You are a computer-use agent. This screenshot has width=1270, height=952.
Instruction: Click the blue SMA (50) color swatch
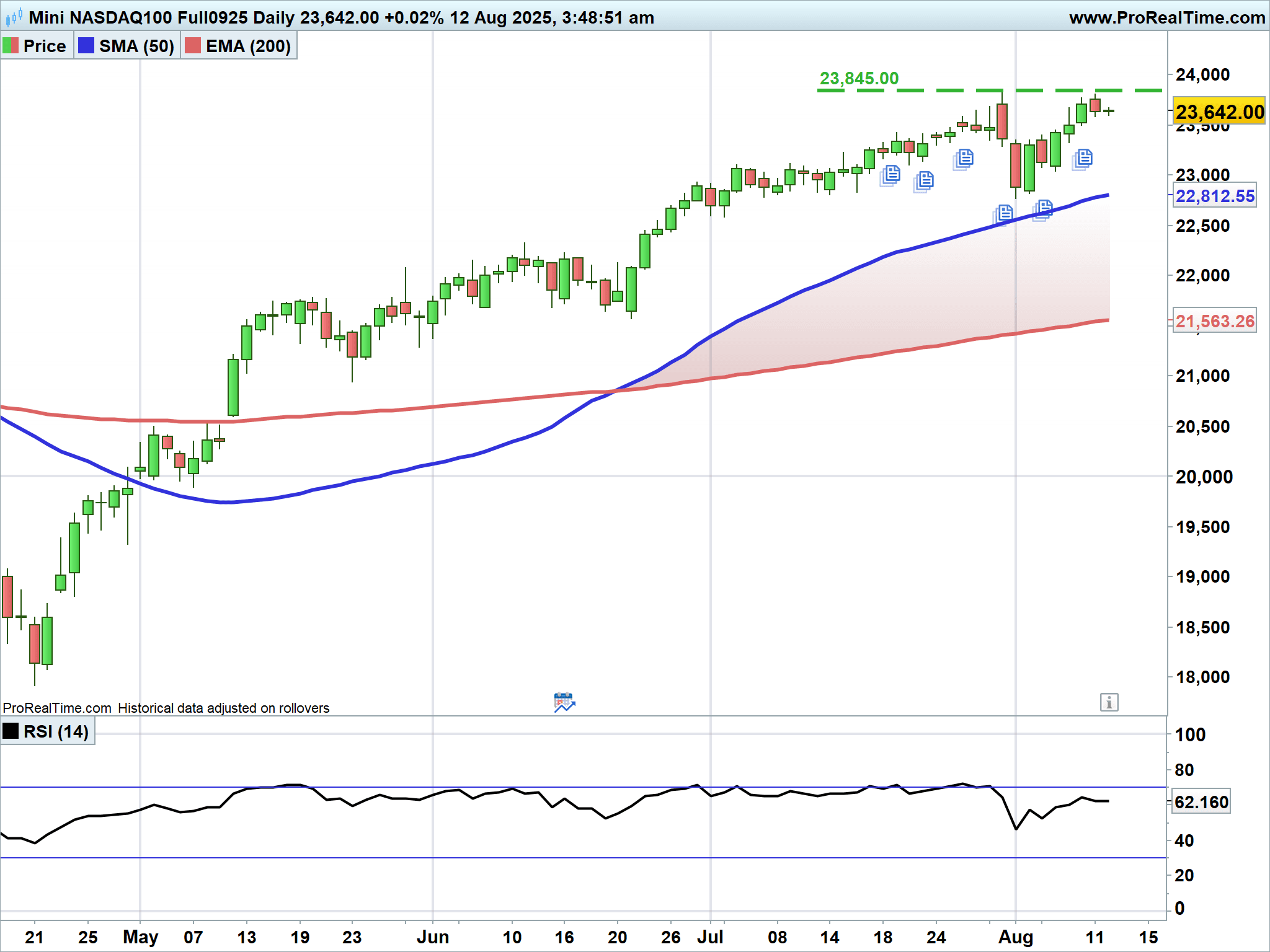86,46
